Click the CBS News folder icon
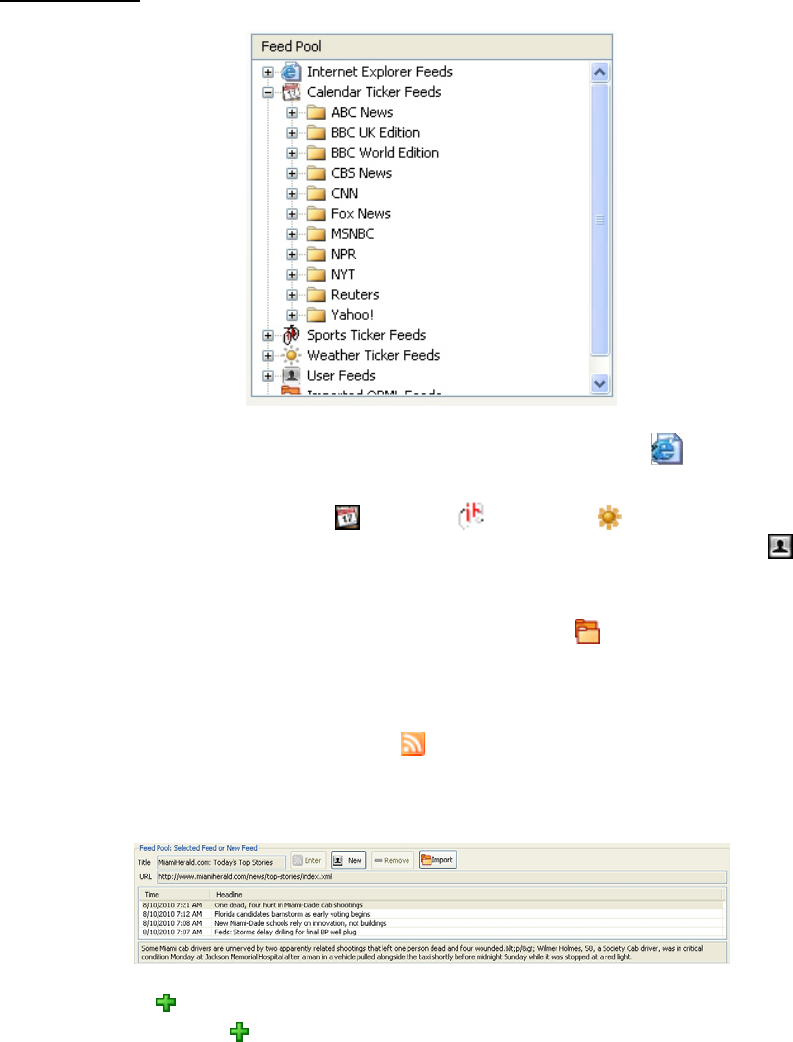The height and width of the screenshot is (1042, 793). (316, 173)
